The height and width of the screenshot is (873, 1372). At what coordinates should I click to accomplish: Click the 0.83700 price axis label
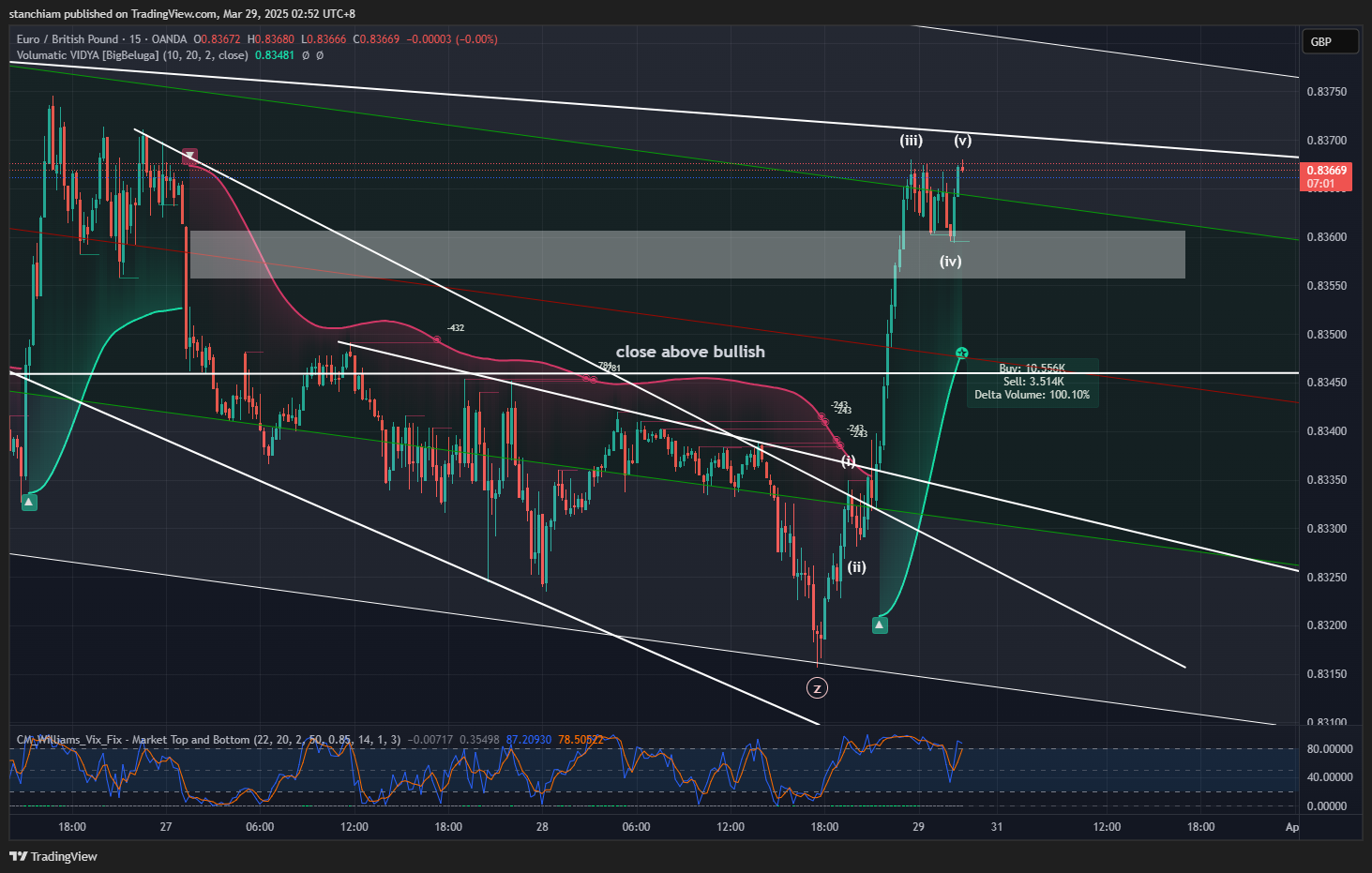(x=1327, y=141)
